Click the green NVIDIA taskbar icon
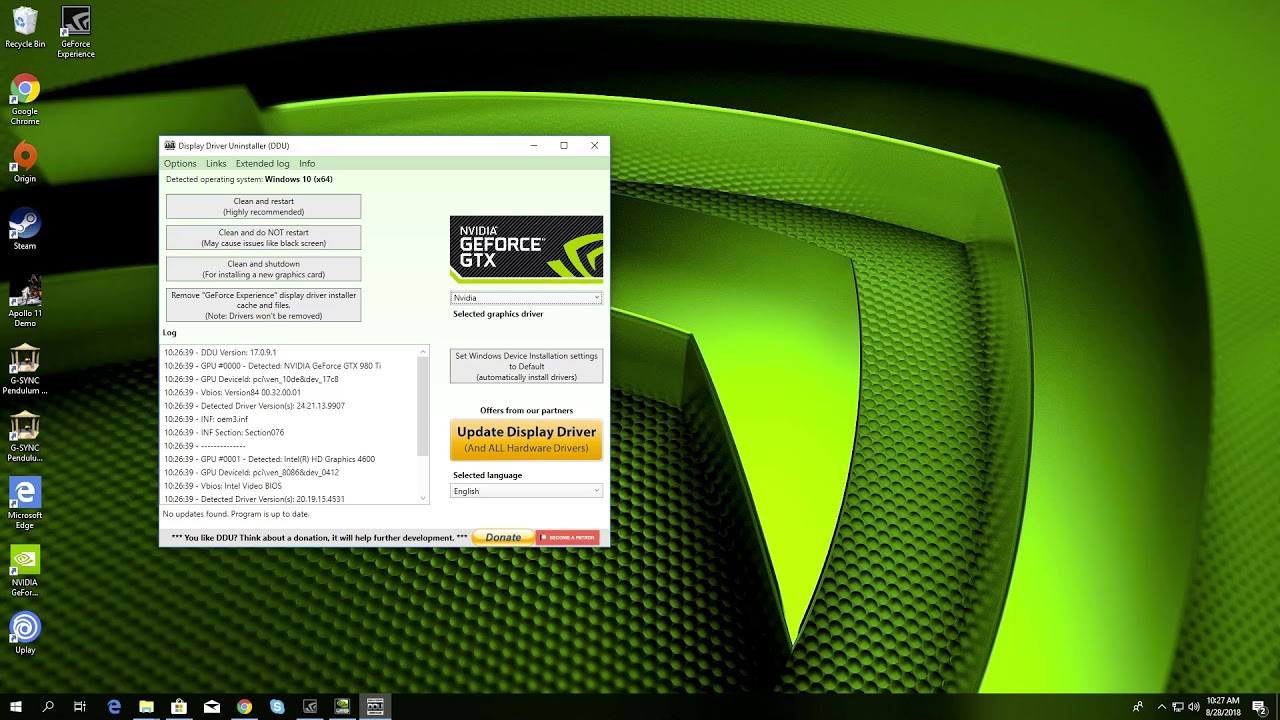Image resolution: width=1280 pixels, height=720 pixels. pyautogui.click(x=342, y=707)
